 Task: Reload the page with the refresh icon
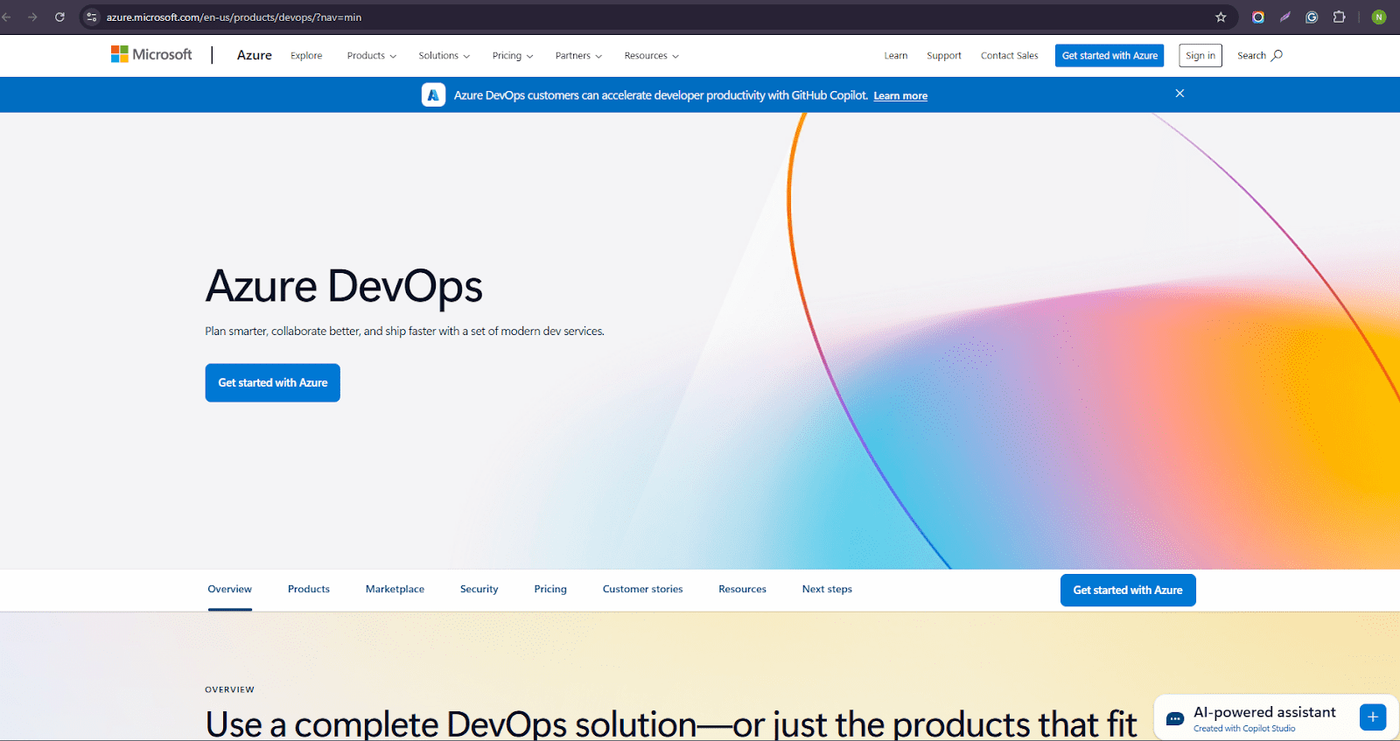[x=60, y=17]
